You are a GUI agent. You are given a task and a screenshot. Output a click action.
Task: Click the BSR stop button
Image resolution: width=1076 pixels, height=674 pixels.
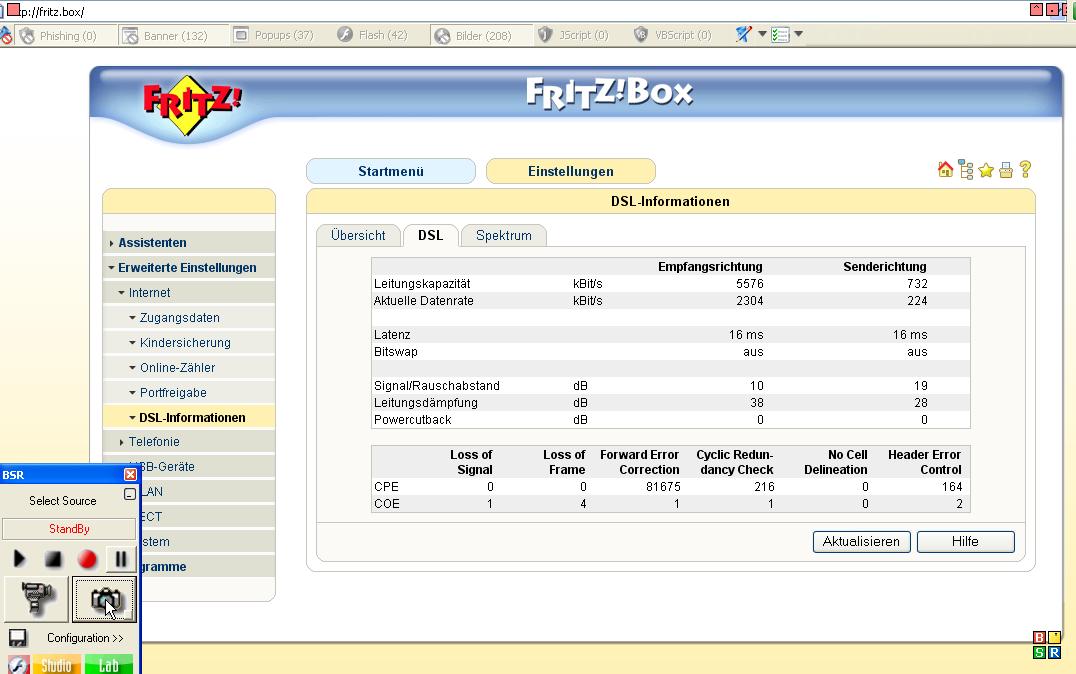[53, 559]
